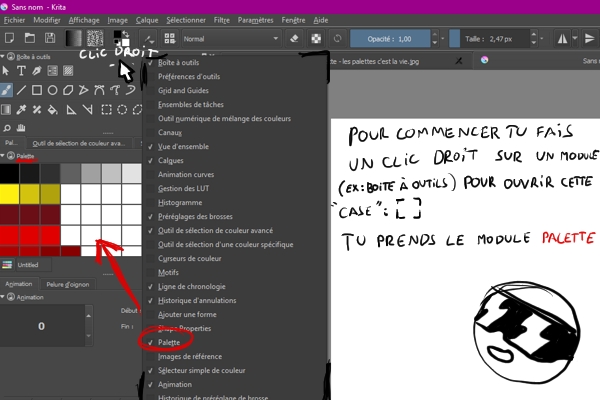
Task: Select the shape selection arrow tool
Action: [x=6, y=70]
